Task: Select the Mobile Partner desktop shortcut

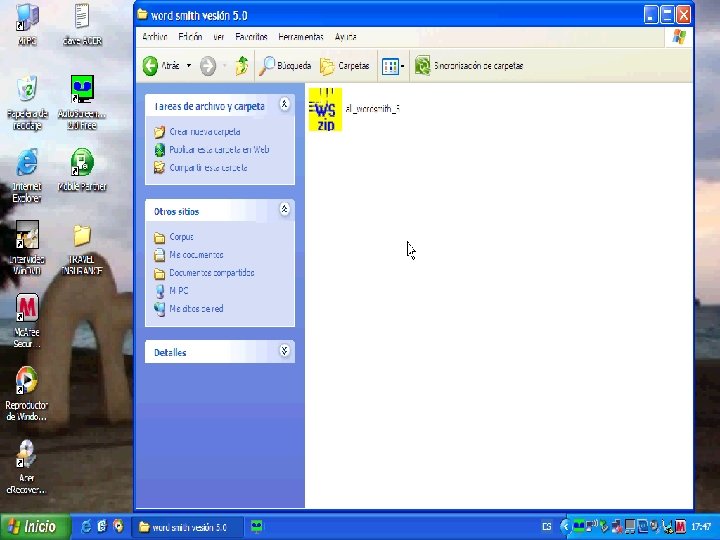Action: tap(82, 170)
